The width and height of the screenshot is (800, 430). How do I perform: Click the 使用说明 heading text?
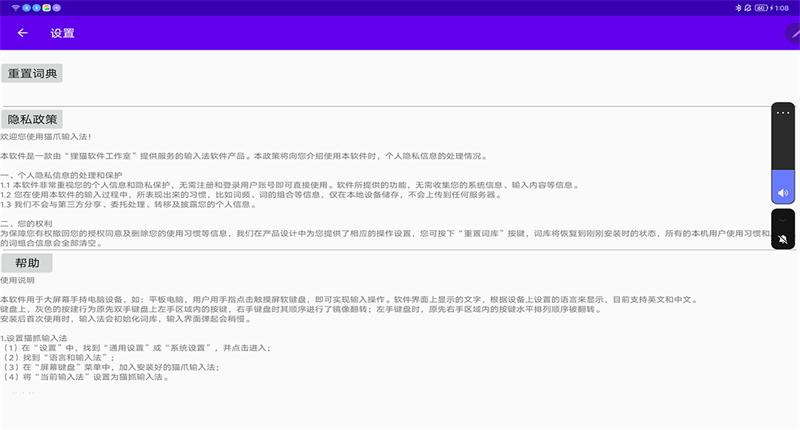pyautogui.click(x=18, y=280)
